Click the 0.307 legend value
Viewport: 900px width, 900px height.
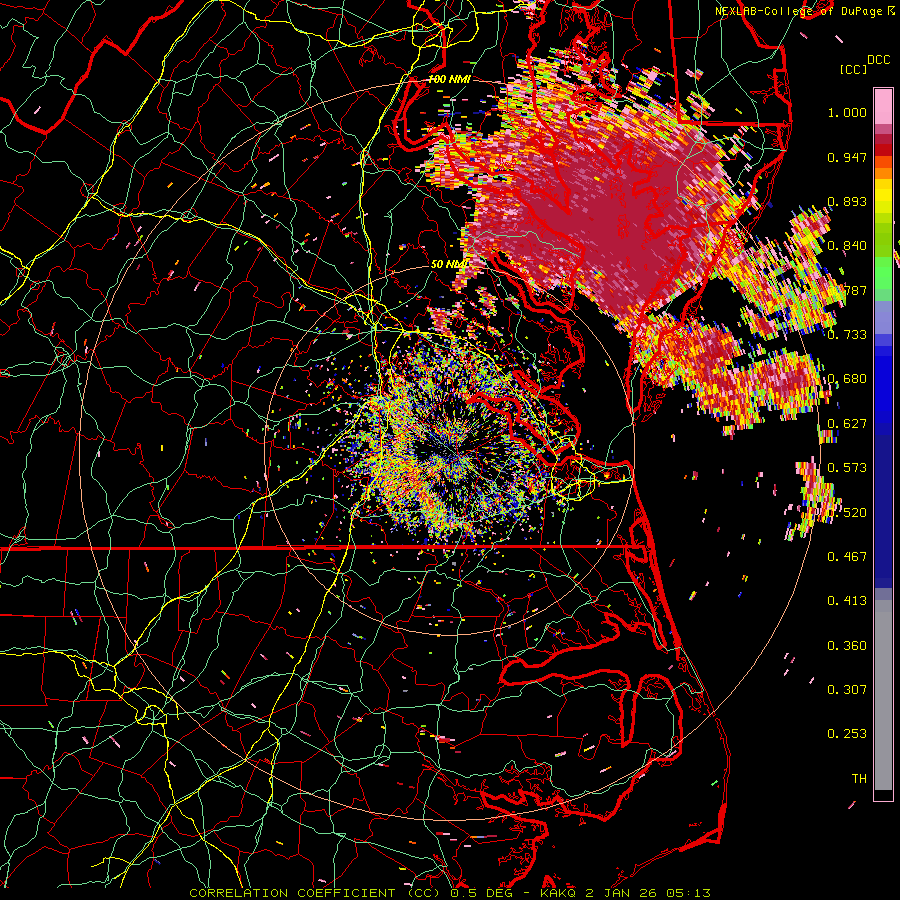pyautogui.click(x=847, y=689)
